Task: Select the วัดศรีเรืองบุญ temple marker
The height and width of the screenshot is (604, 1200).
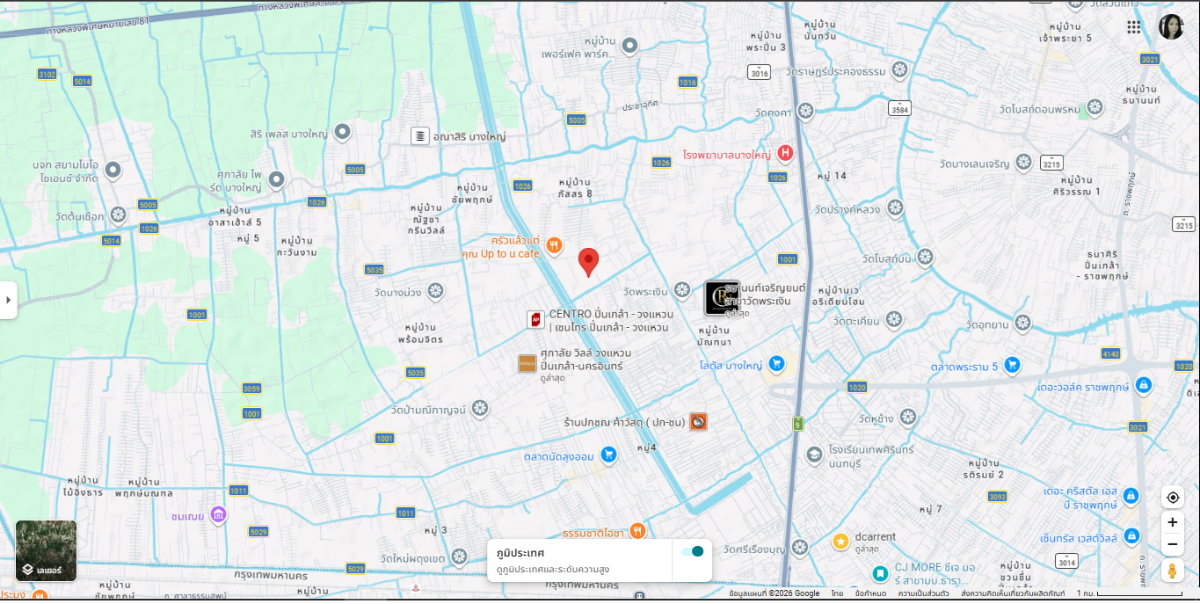Action: (800, 548)
